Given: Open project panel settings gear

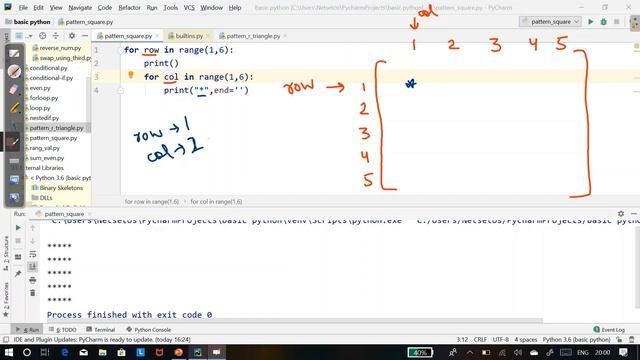Looking at the screenshot, I should click(x=72, y=36).
